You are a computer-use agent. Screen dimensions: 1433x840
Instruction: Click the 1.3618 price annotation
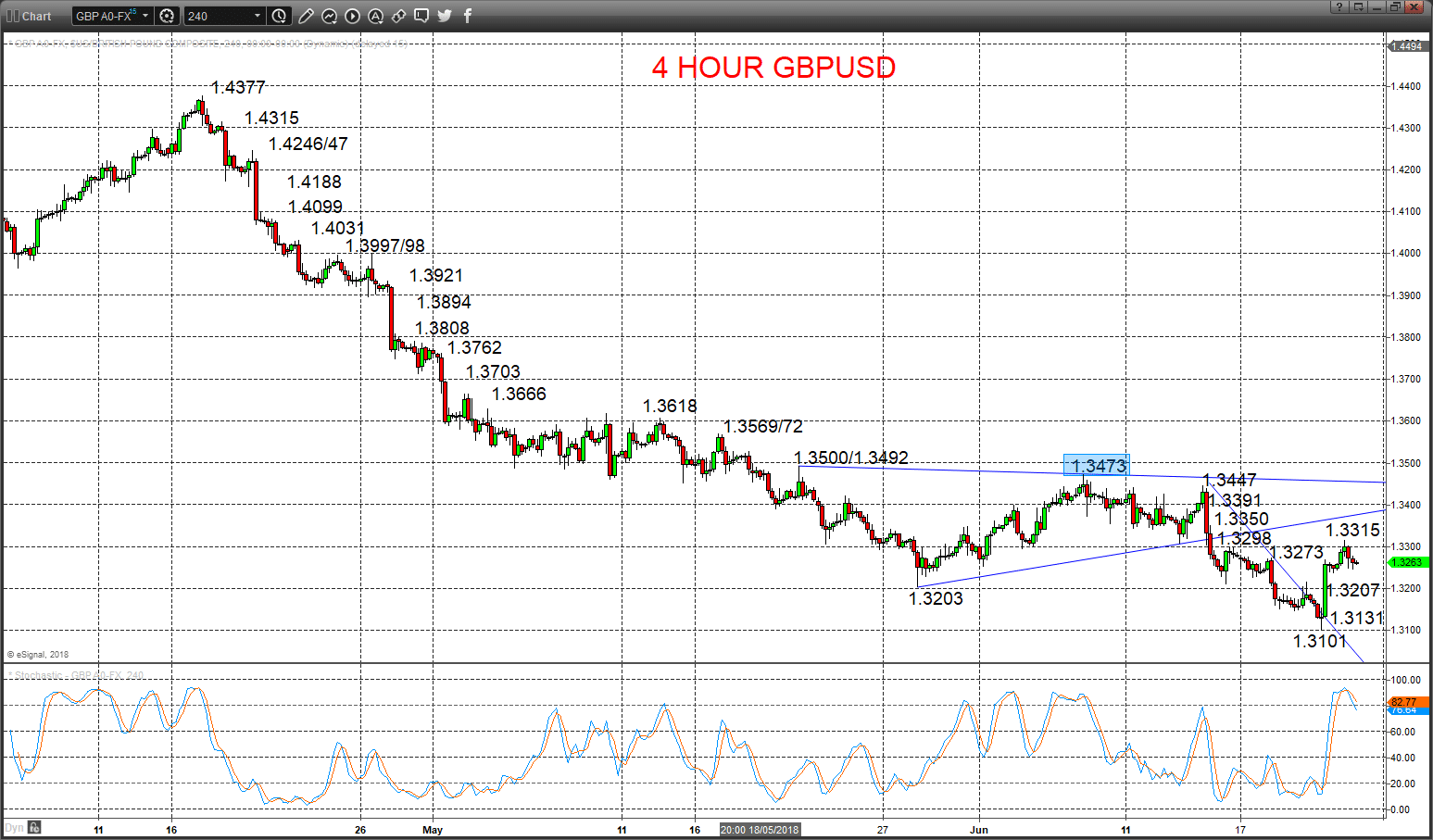pyautogui.click(x=670, y=406)
